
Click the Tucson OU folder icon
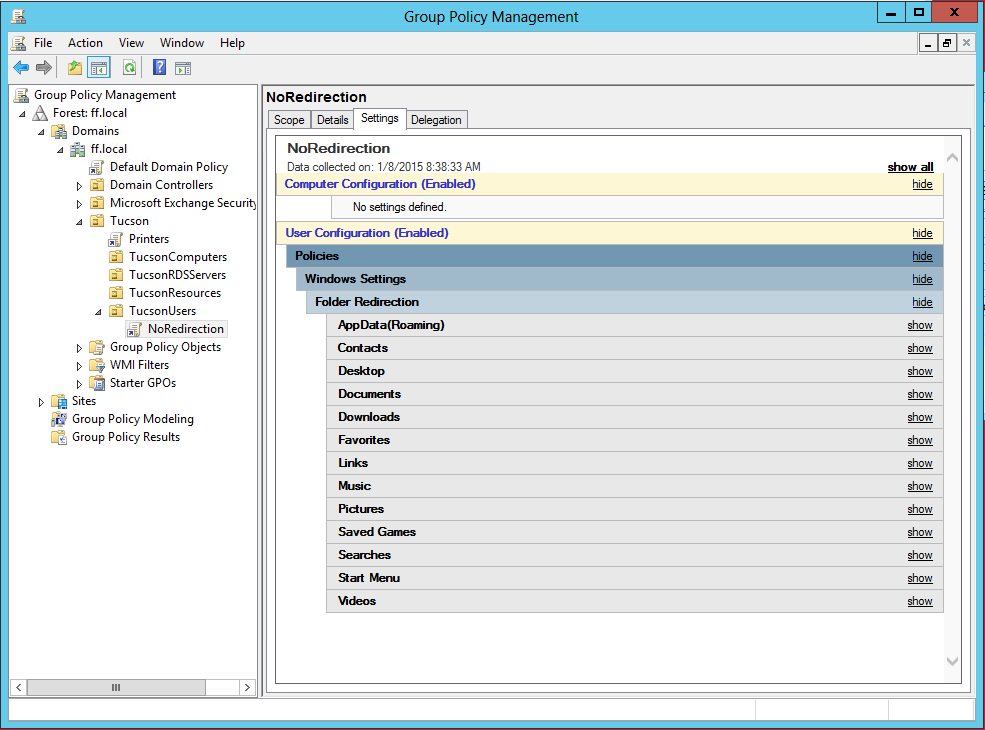[97, 221]
